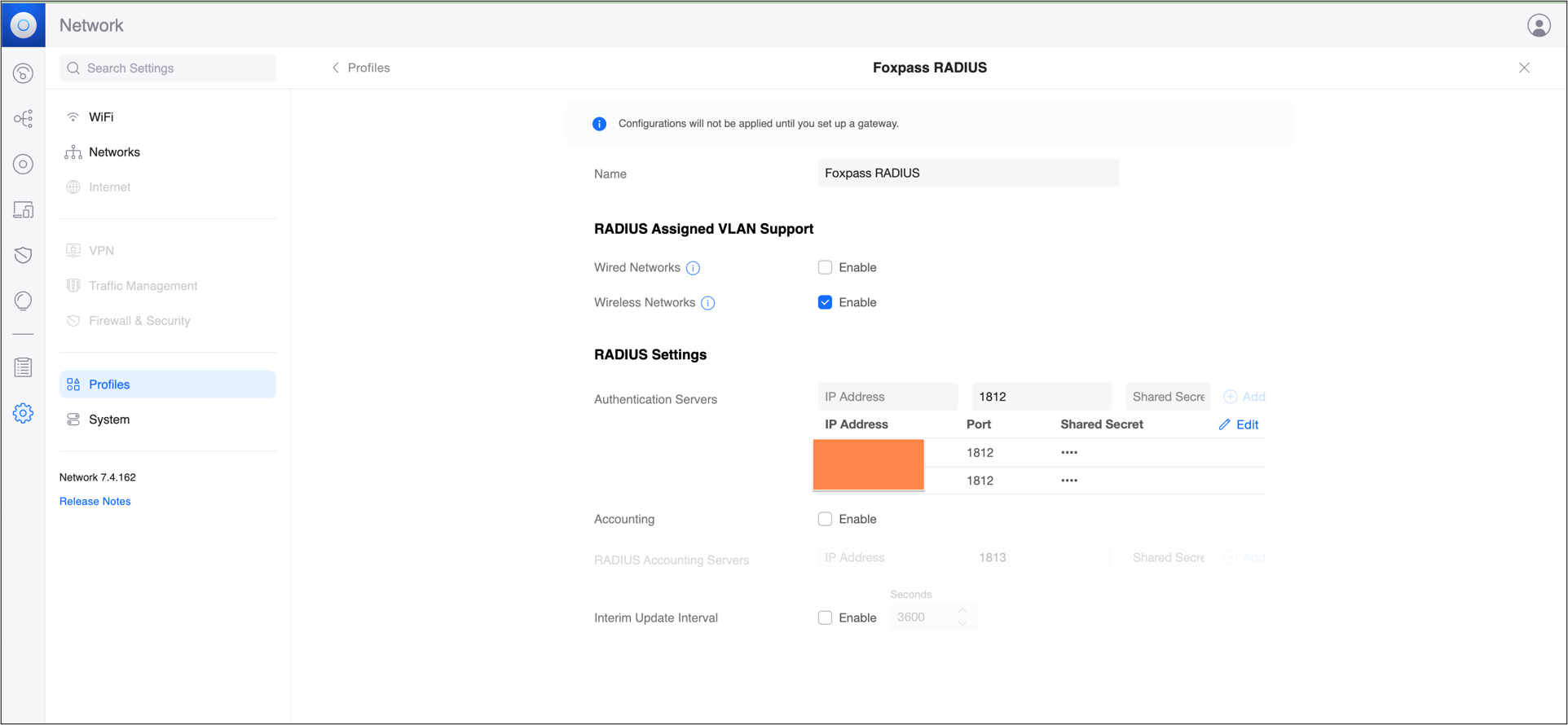1568x725 pixels.
Task: Click the UniFi logo icon
Action: tap(23, 24)
